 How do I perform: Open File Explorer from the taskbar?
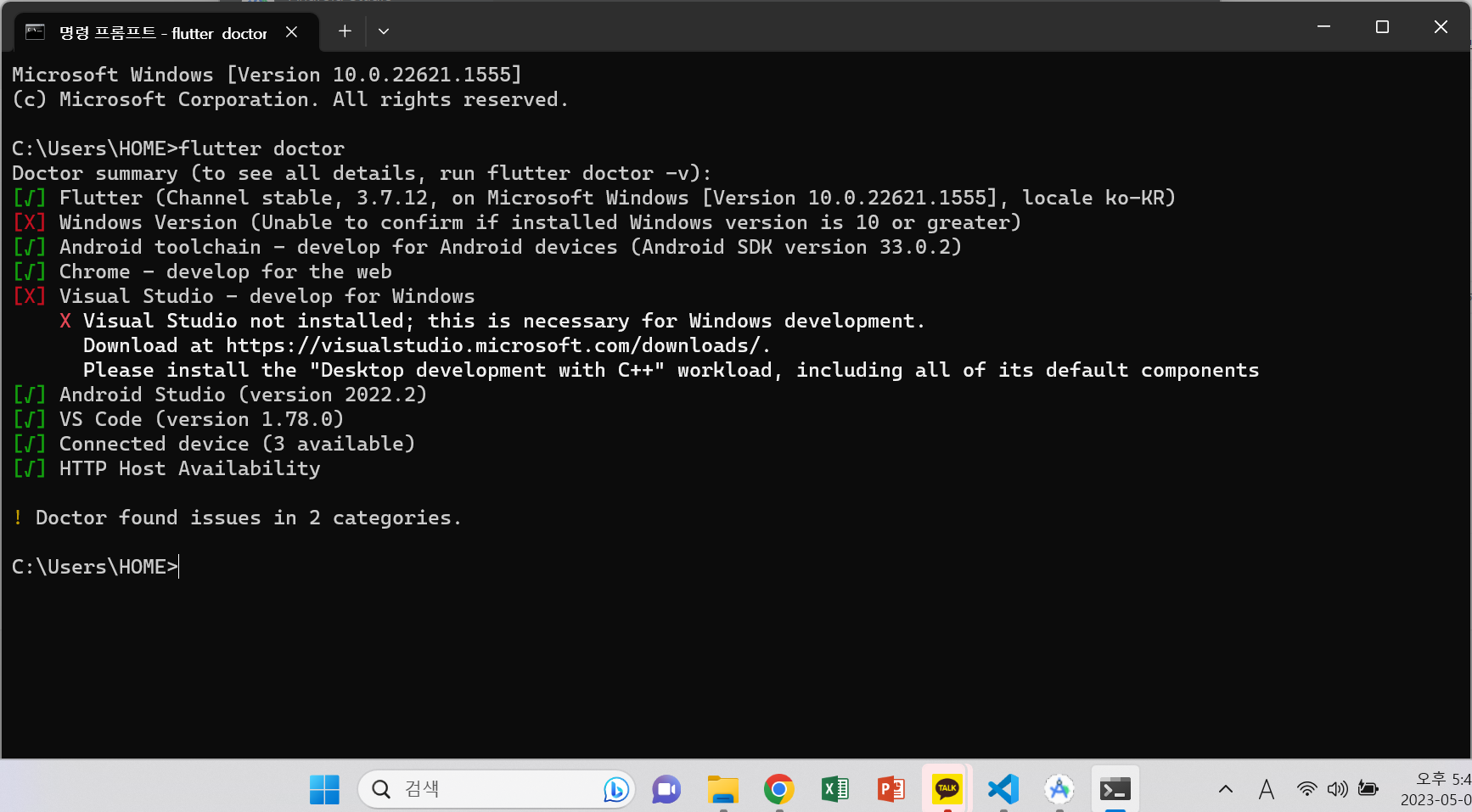(x=722, y=789)
